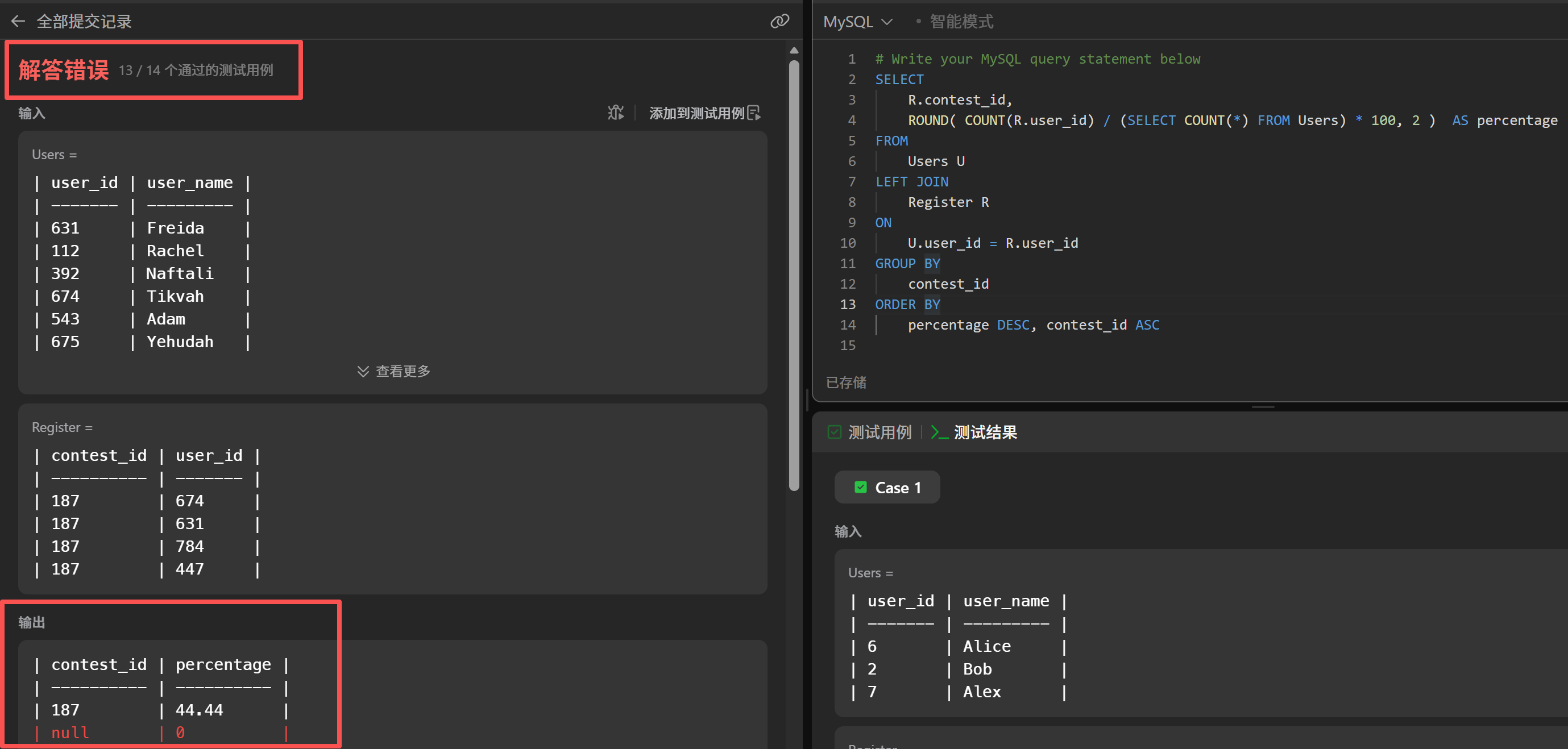Screen dimensions: 1568x749
Task: Click the horizontal panel resize handle
Action: tap(1263, 406)
